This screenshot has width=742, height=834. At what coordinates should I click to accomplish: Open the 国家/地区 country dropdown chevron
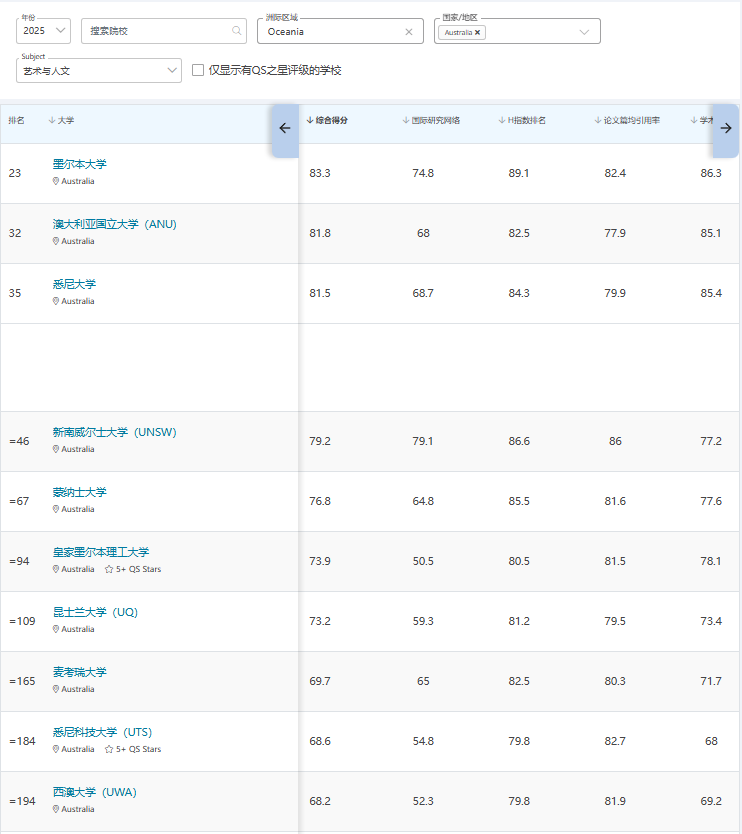click(x=584, y=32)
